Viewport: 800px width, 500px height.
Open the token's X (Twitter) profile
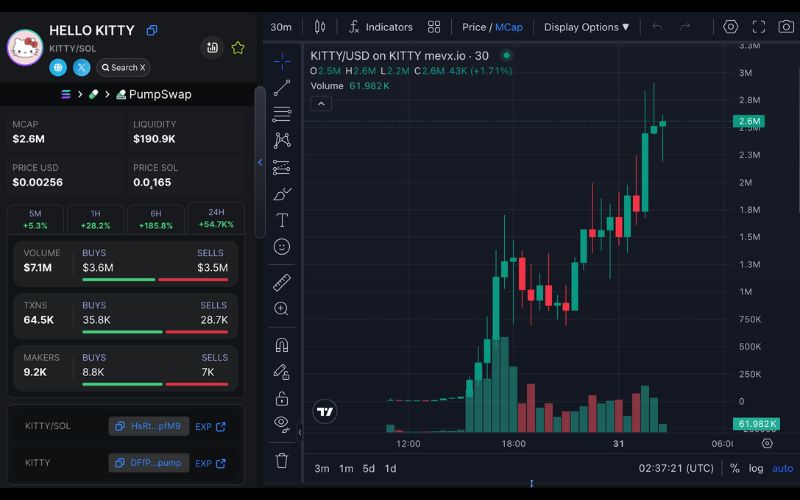pos(82,67)
